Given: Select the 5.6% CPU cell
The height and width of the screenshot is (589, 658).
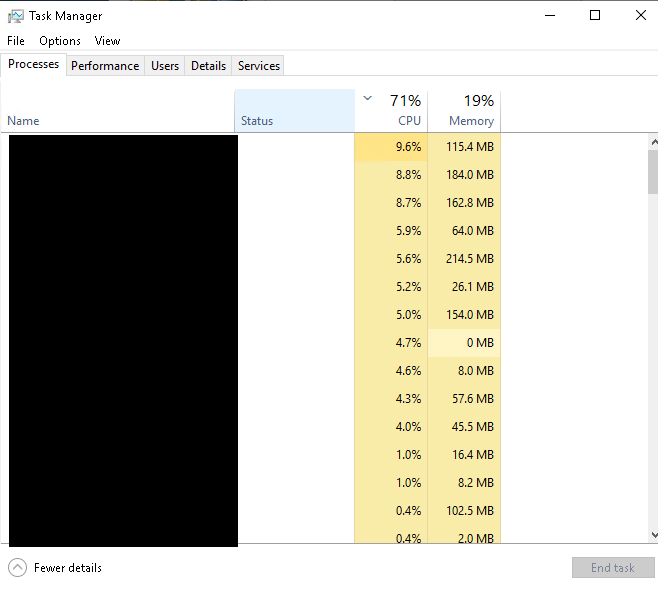Looking at the screenshot, I should tap(391, 259).
